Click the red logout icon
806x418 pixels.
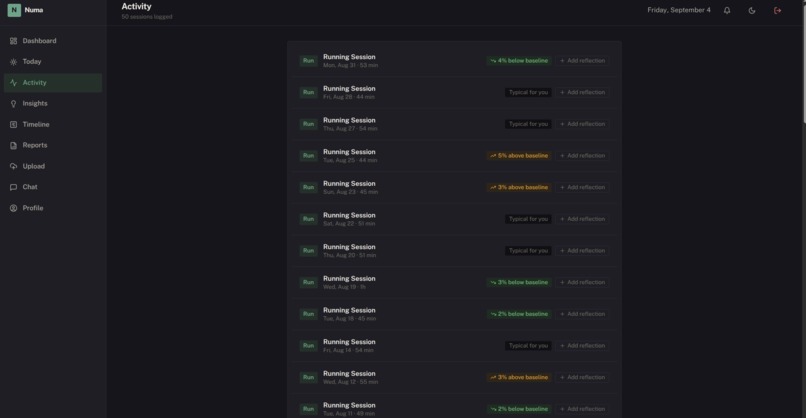click(x=777, y=10)
